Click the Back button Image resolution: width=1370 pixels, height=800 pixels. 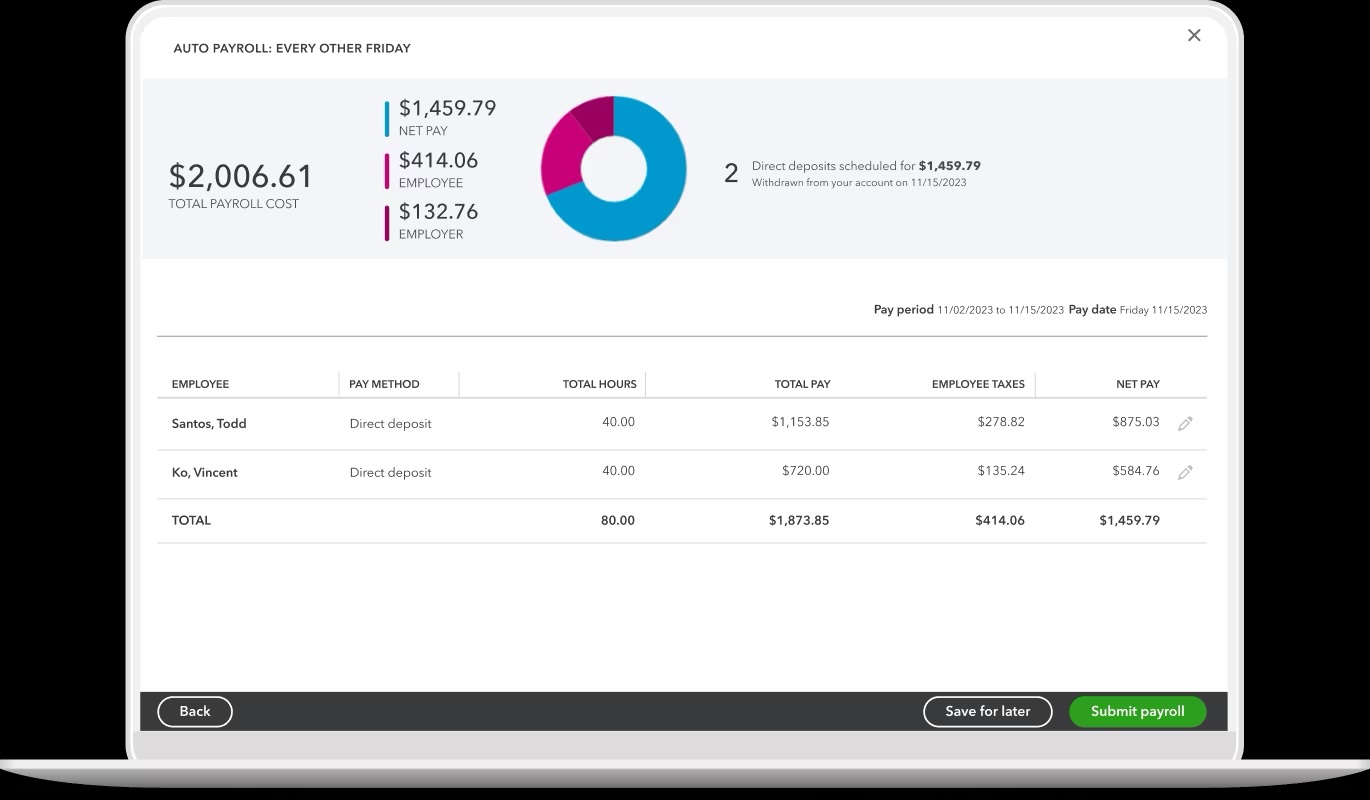(x=195, y=712)
